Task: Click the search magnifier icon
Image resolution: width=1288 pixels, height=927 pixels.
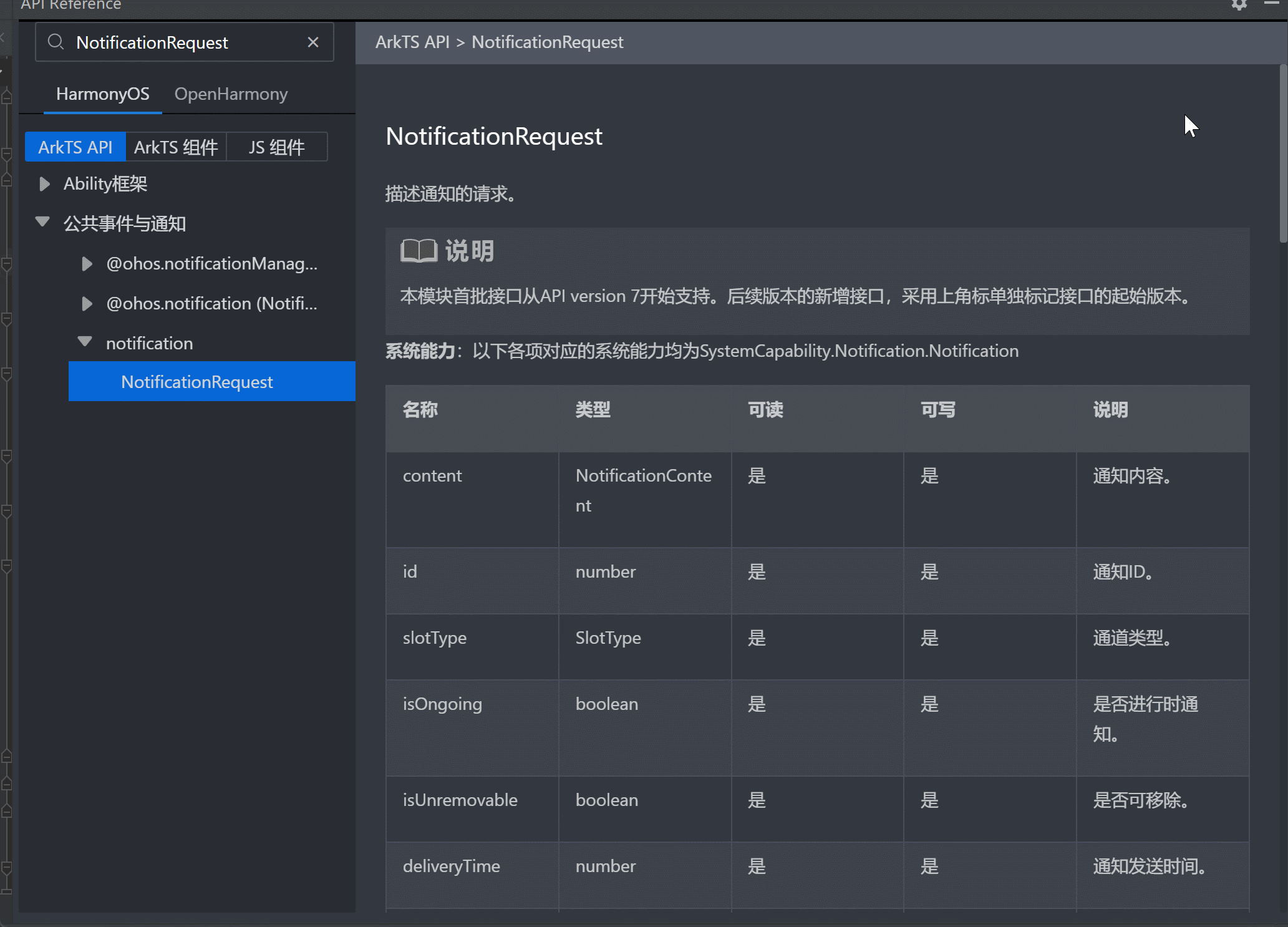Action: point(56,42)
